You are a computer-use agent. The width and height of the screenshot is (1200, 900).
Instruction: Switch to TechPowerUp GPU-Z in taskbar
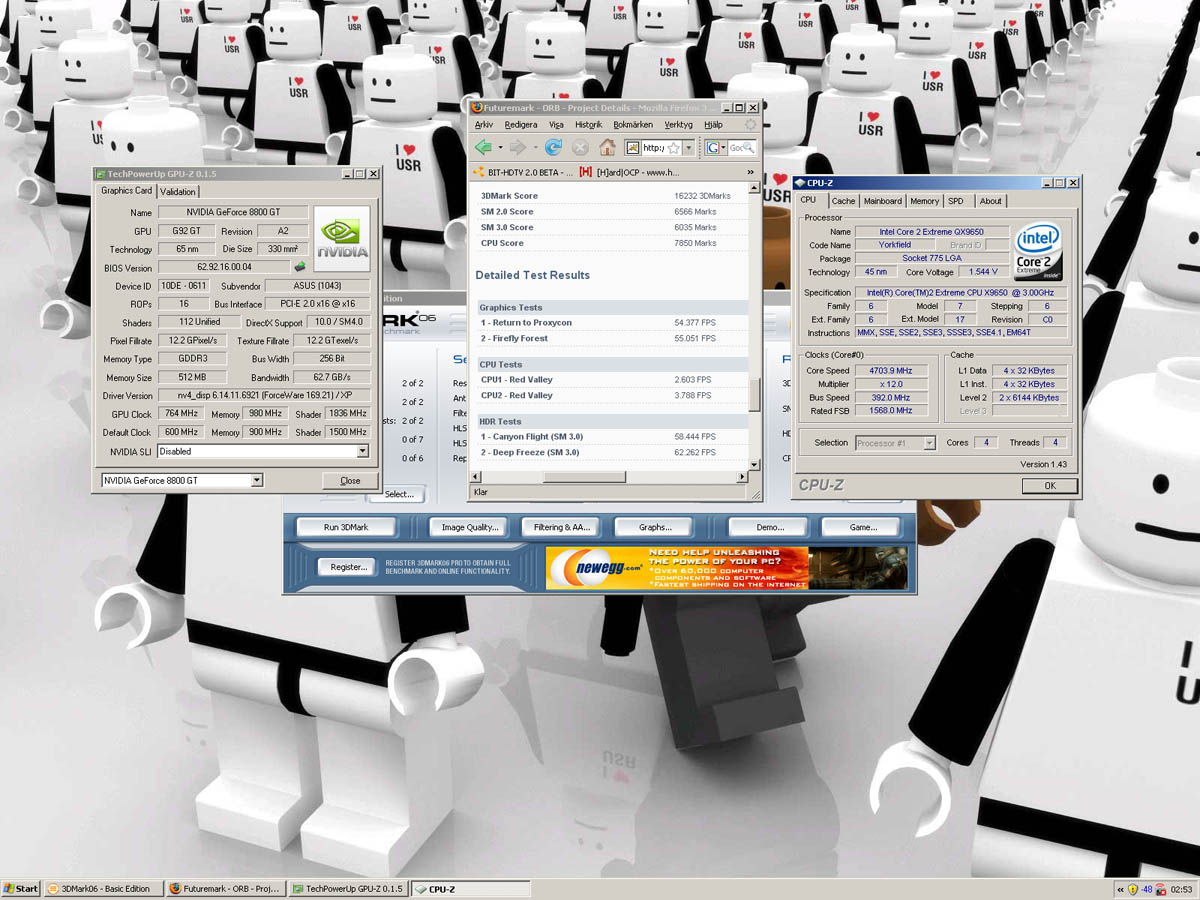click(348, 889)
